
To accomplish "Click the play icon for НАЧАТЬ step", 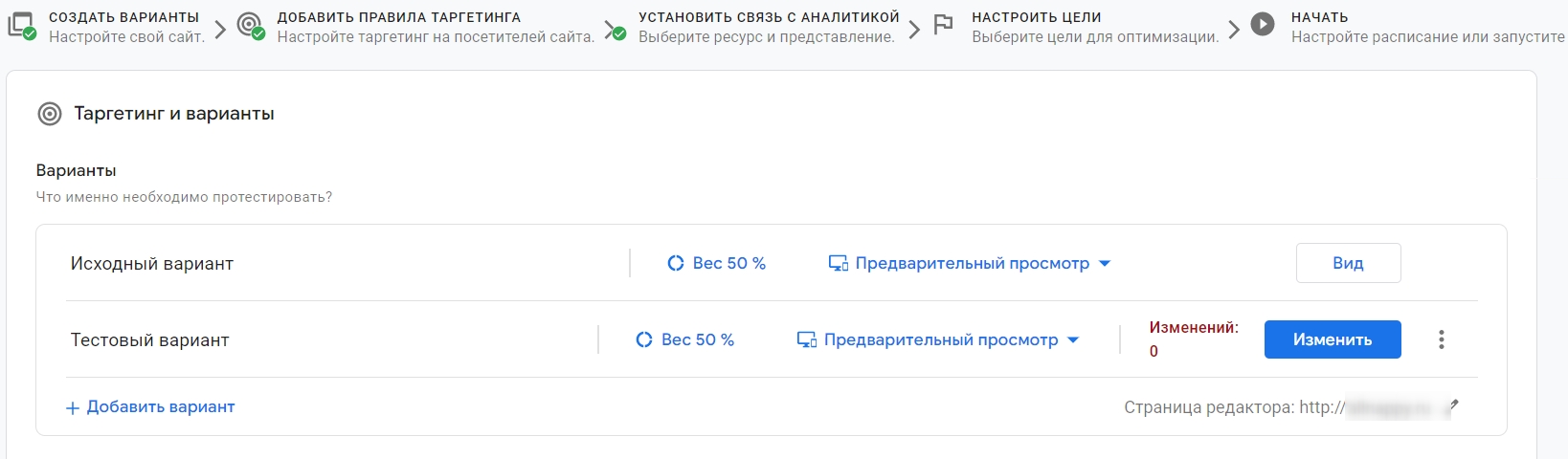I will tap(1263, 25).
